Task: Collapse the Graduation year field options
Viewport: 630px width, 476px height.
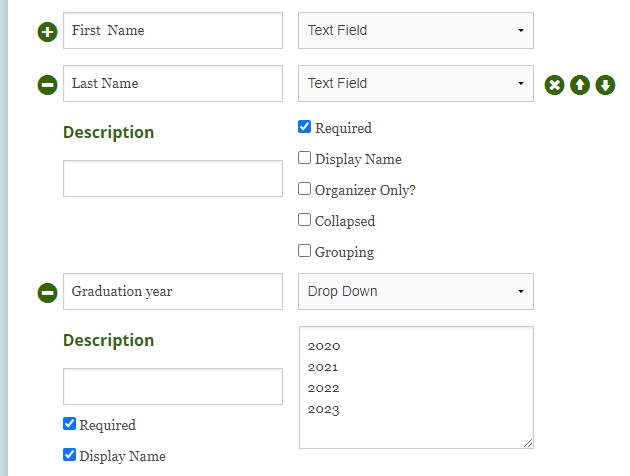Action: pyautogui.click(x=47, y=293)
